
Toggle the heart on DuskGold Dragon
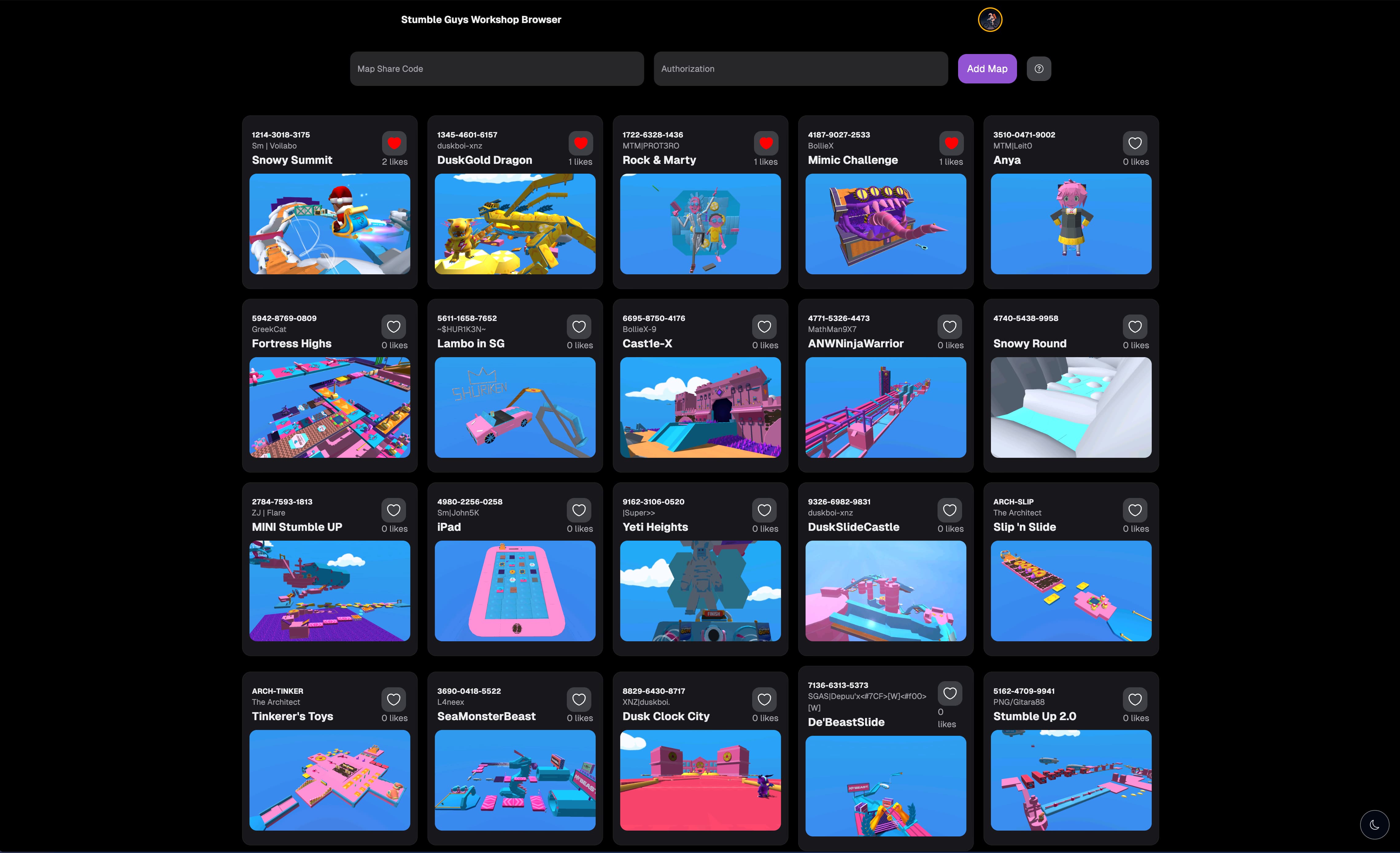(580, 143)
